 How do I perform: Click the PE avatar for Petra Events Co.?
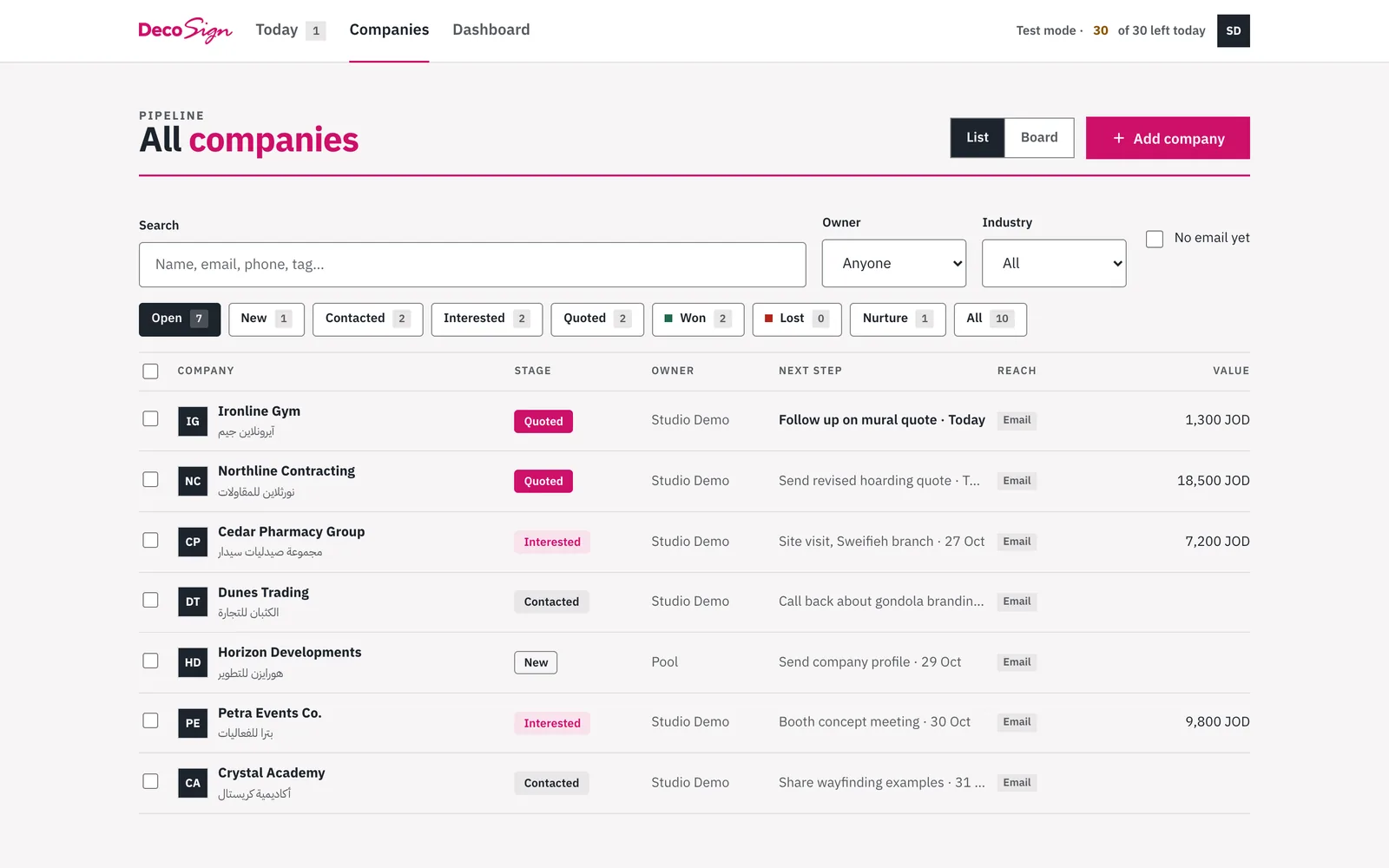tap(193, 723)
